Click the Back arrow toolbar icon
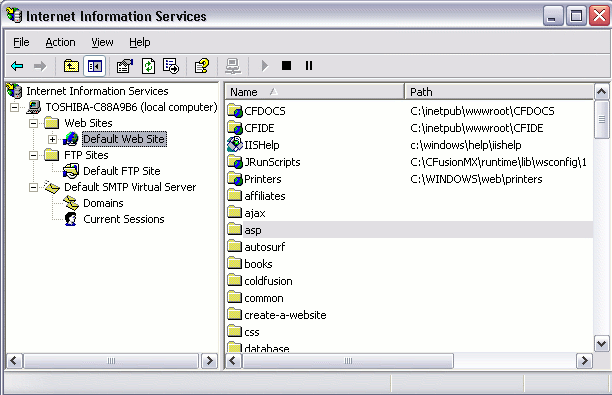The image size is (612, 395). [17, 66]
